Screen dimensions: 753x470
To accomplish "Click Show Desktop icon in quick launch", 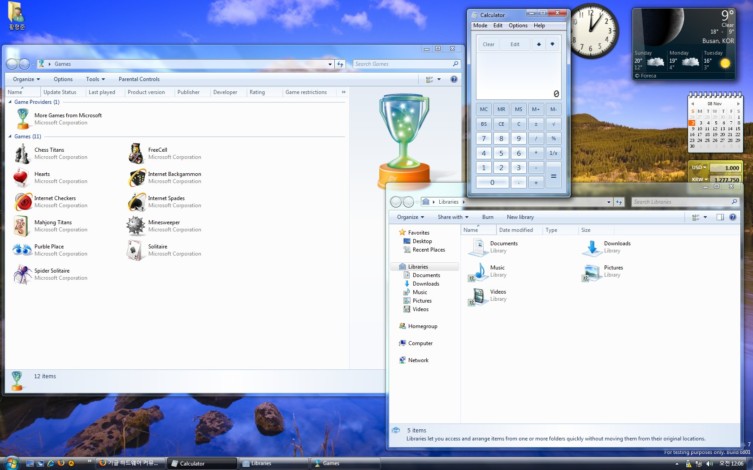I will pyautogui.click(x=30, y=463).
